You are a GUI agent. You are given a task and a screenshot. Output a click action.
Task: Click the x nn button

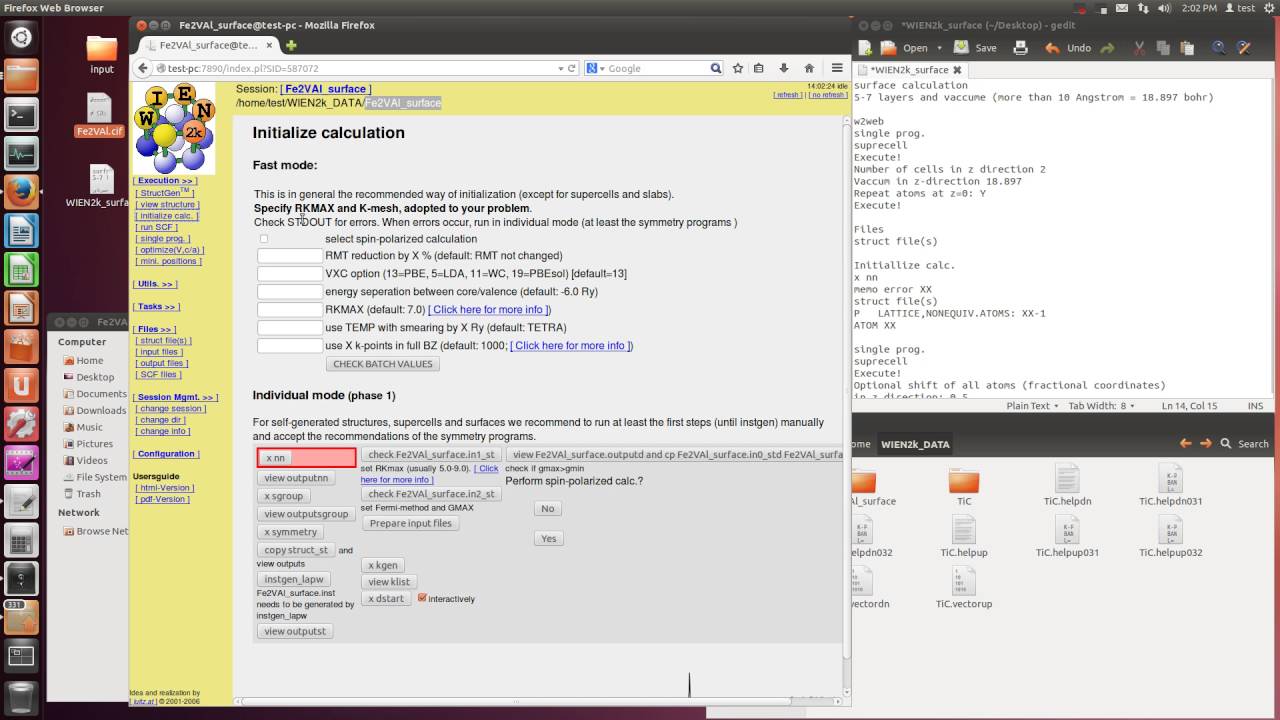275,458
